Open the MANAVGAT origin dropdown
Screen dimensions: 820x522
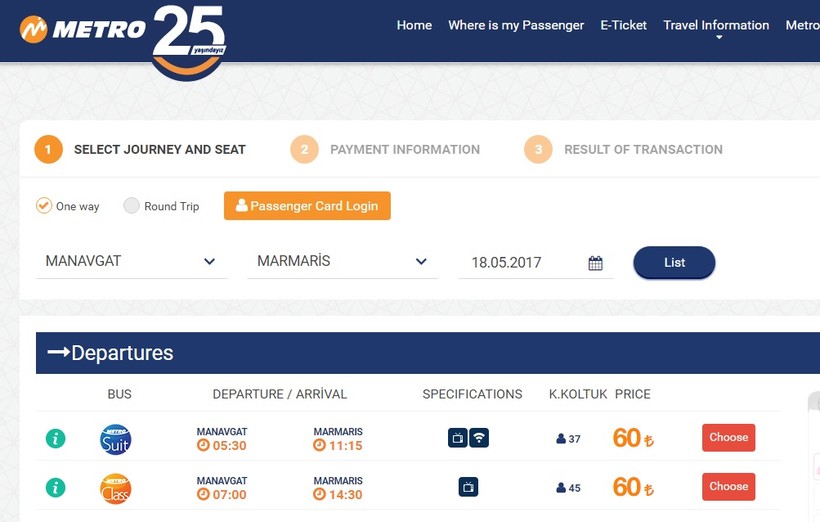(131, 261)
